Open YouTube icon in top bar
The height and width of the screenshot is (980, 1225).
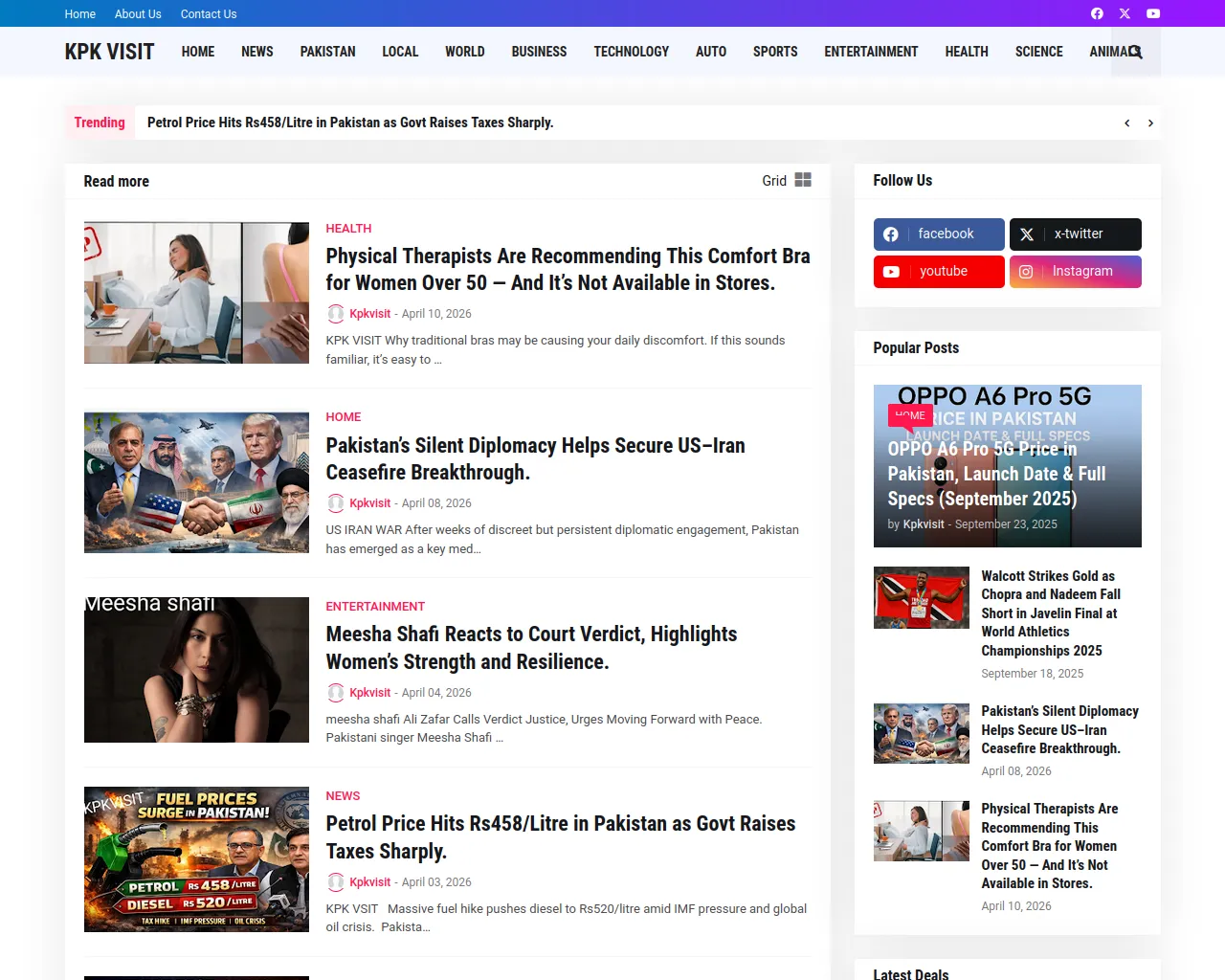tap(1153, 13)
